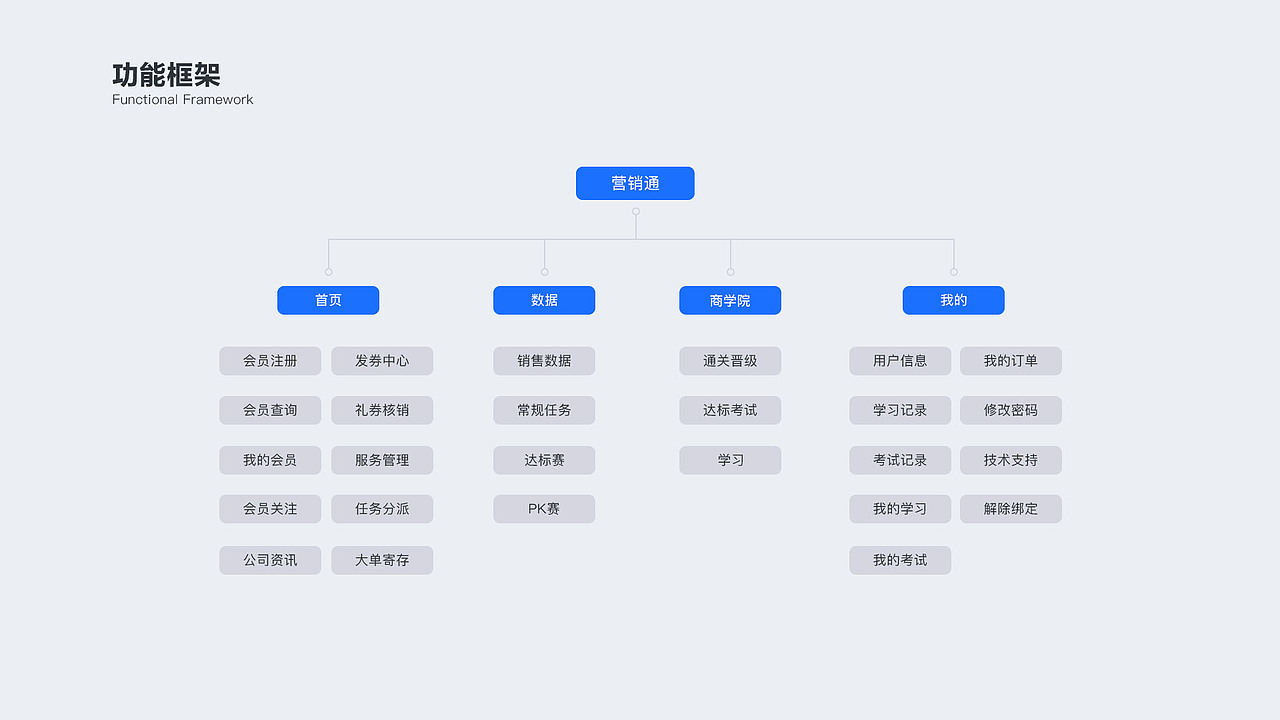Click the 营销通 root node
This screenshot has height=720, width=1280.
(635, 183)
